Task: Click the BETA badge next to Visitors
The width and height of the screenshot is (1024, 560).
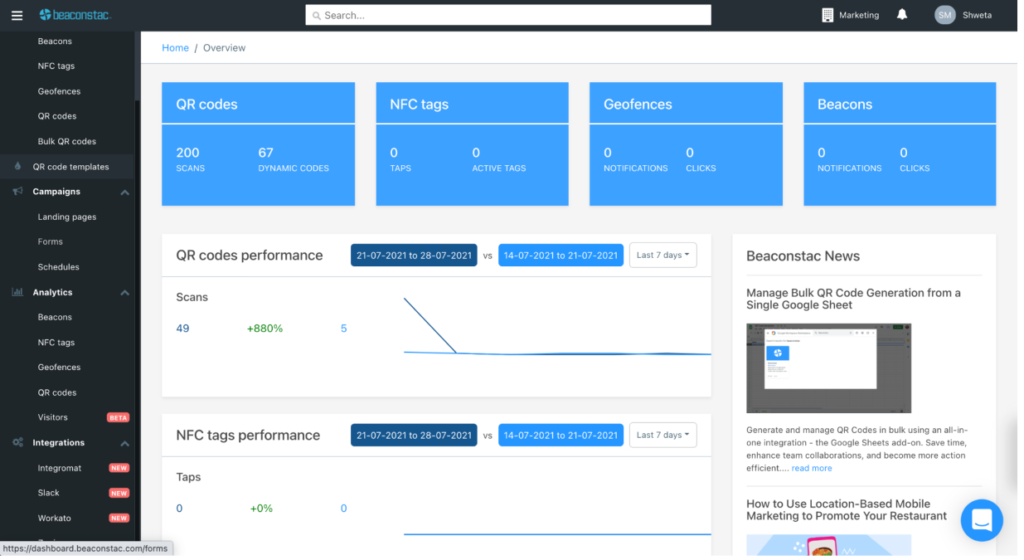Action: coord(118,418)
